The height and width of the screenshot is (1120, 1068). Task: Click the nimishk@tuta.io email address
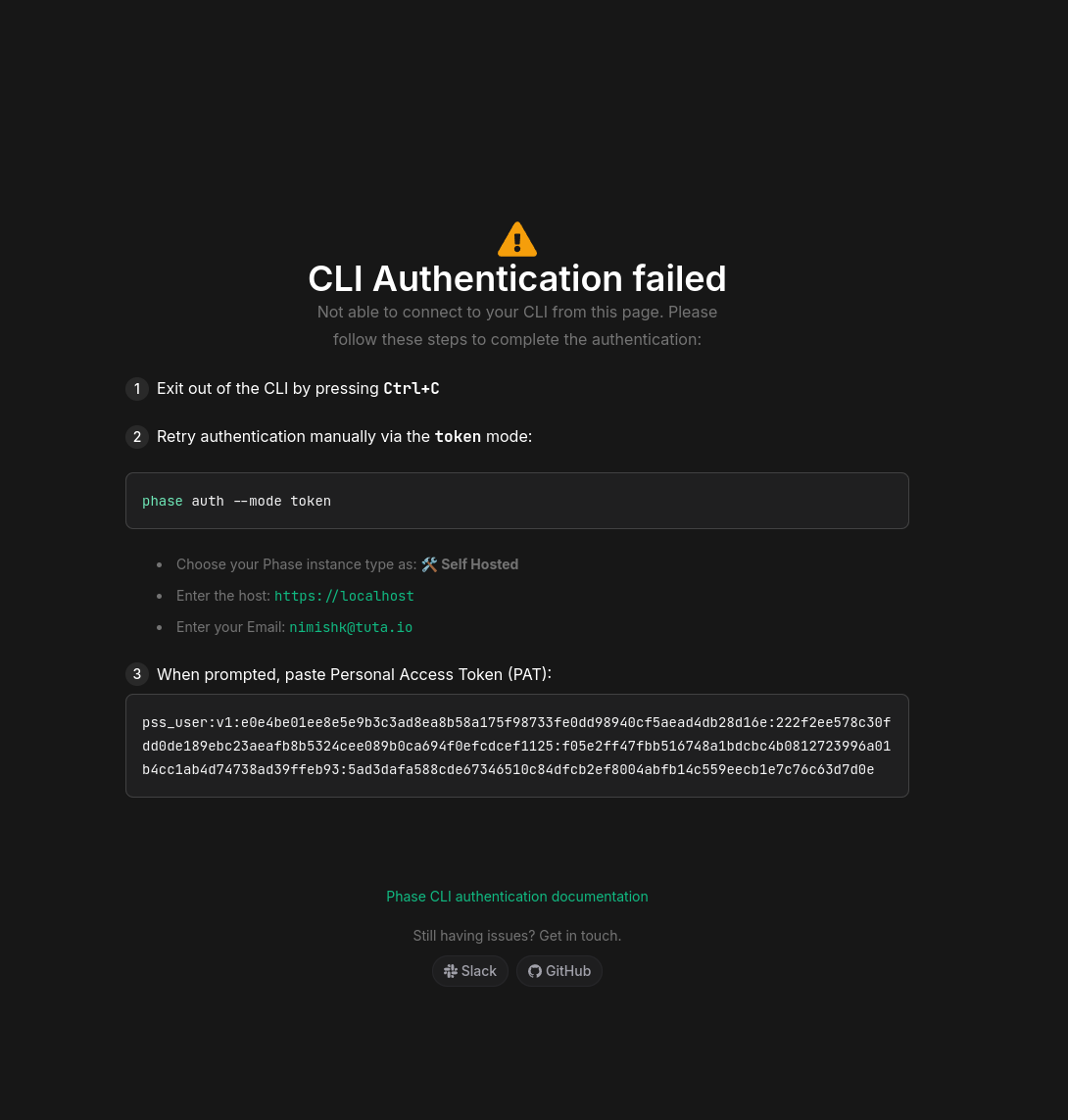[351, 627]
